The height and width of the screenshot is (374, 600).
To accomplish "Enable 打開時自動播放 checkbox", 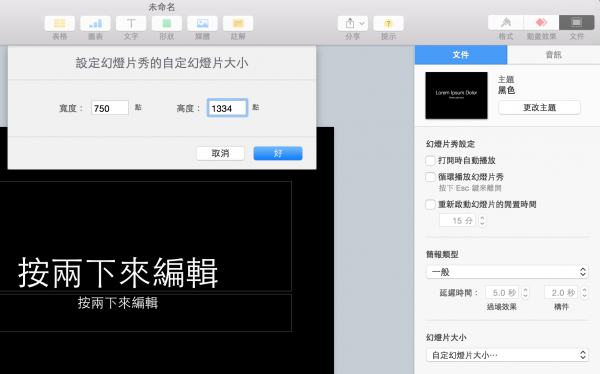I will (430, 160).
